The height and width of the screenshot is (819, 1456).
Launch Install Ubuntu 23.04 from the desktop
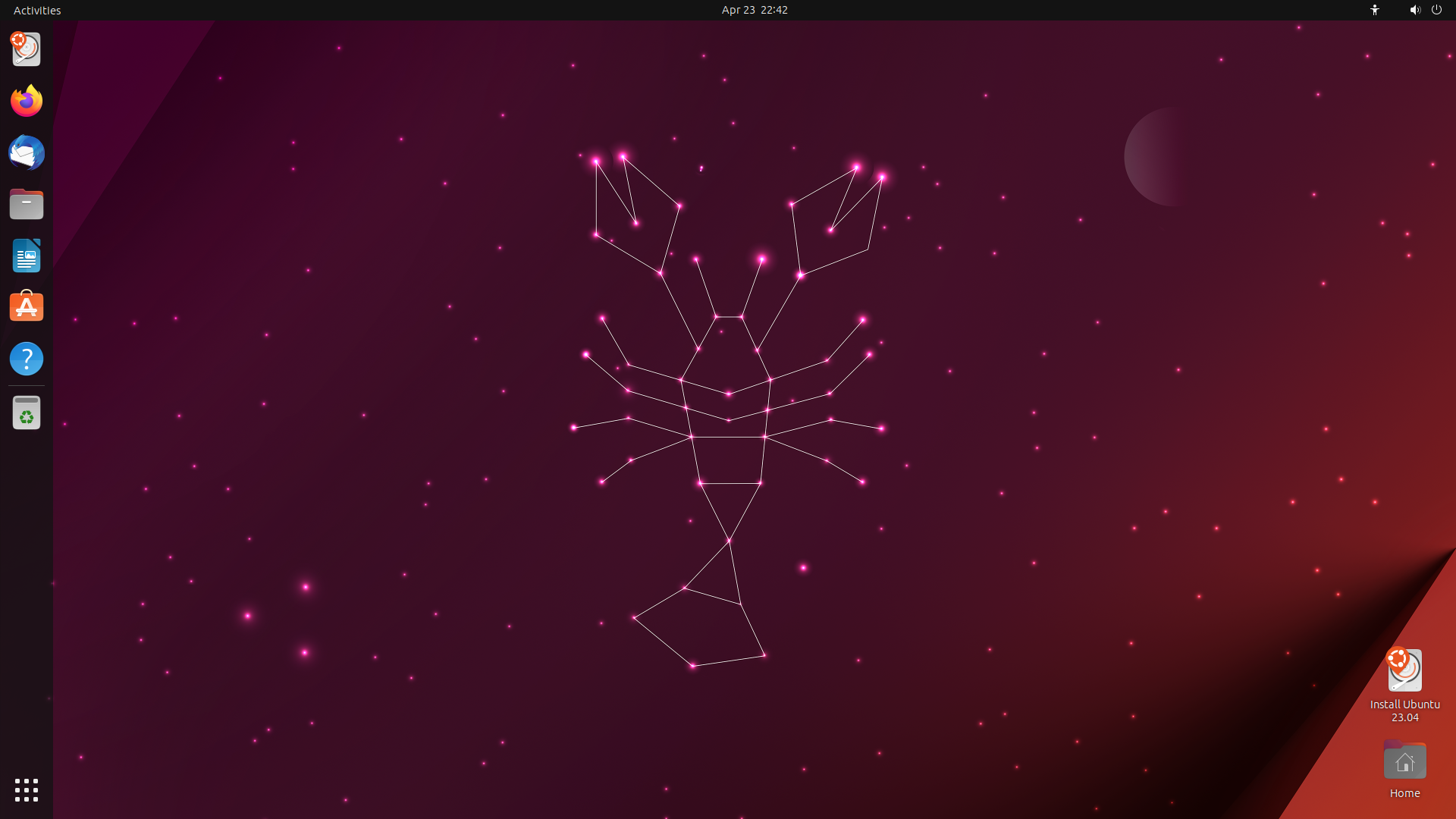point(1404,671)
